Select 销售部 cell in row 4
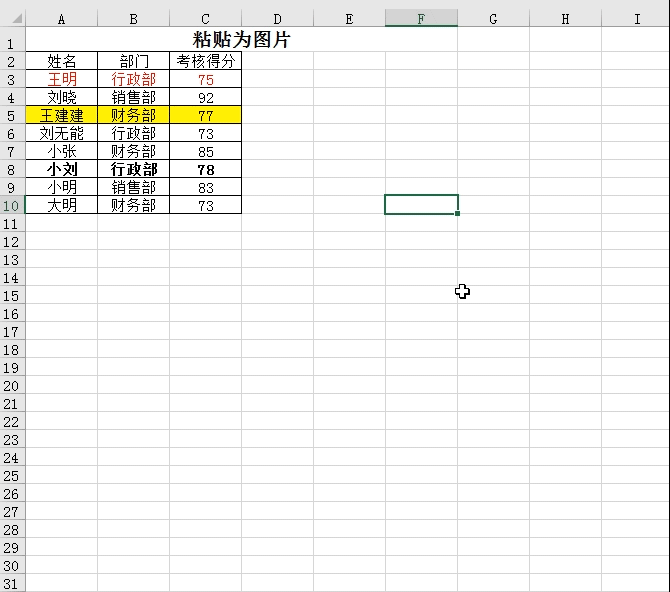 coord(133,97)
